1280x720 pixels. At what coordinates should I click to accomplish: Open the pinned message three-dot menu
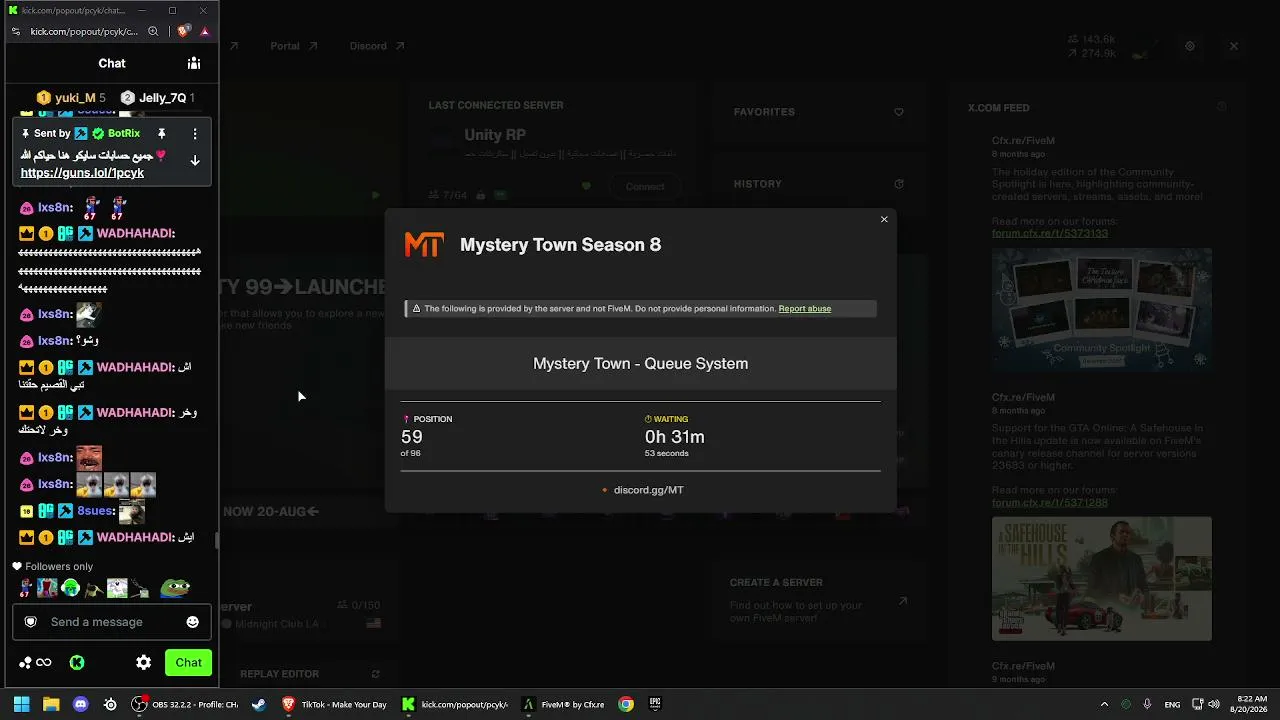[195, 133]
